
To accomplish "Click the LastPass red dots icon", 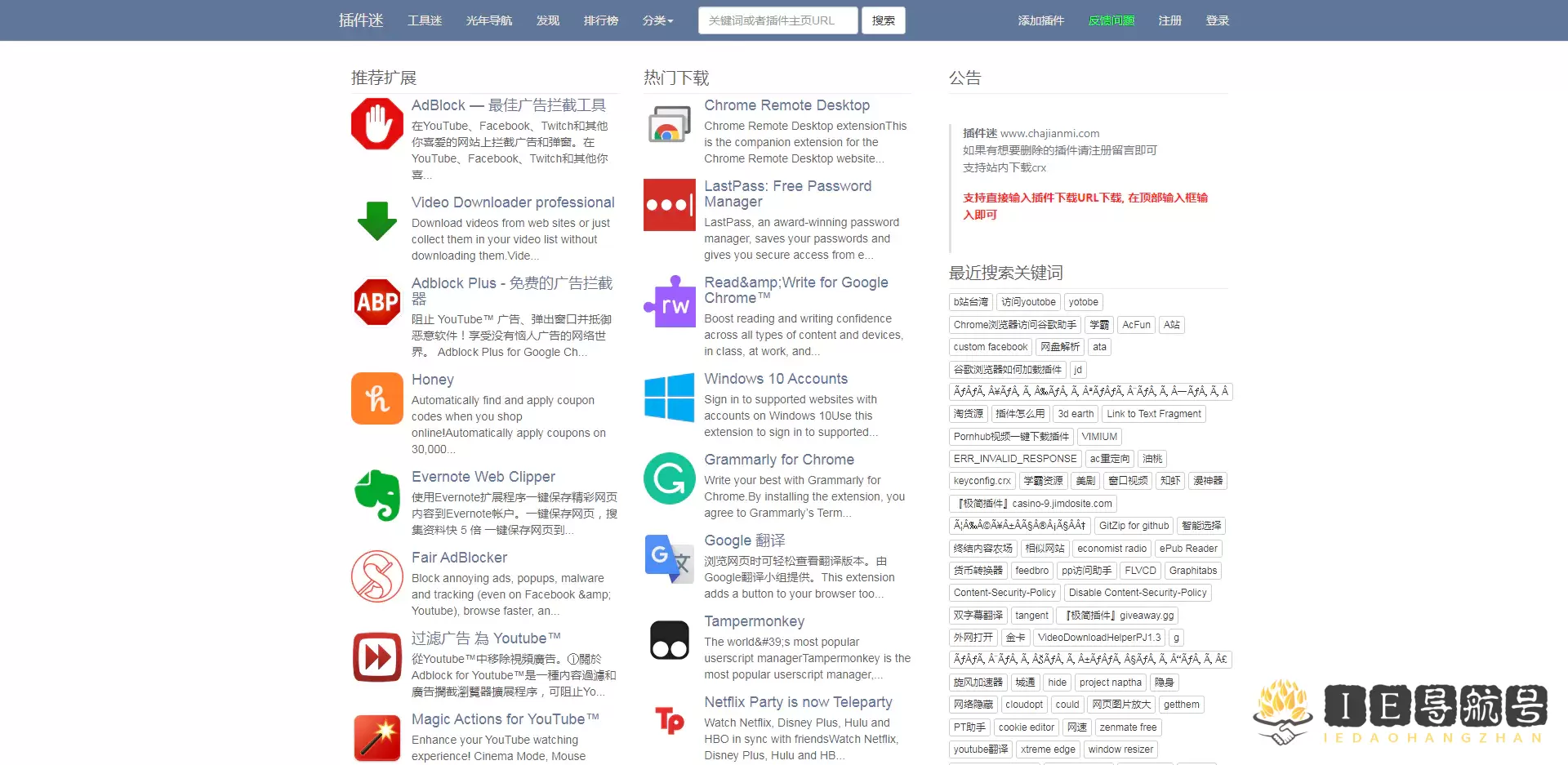I will 670,205.
